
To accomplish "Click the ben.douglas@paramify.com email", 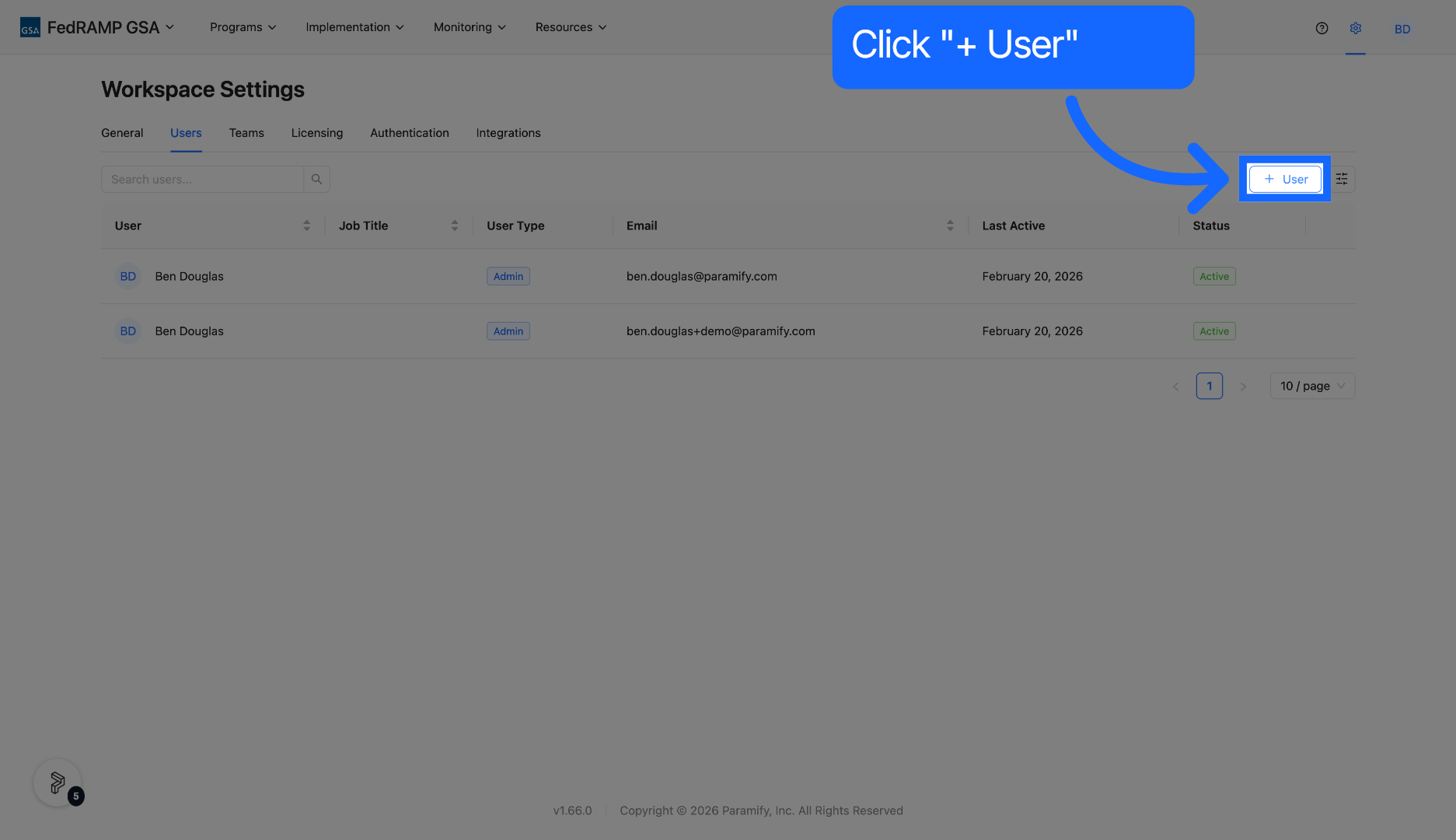I will pos(702,276).
